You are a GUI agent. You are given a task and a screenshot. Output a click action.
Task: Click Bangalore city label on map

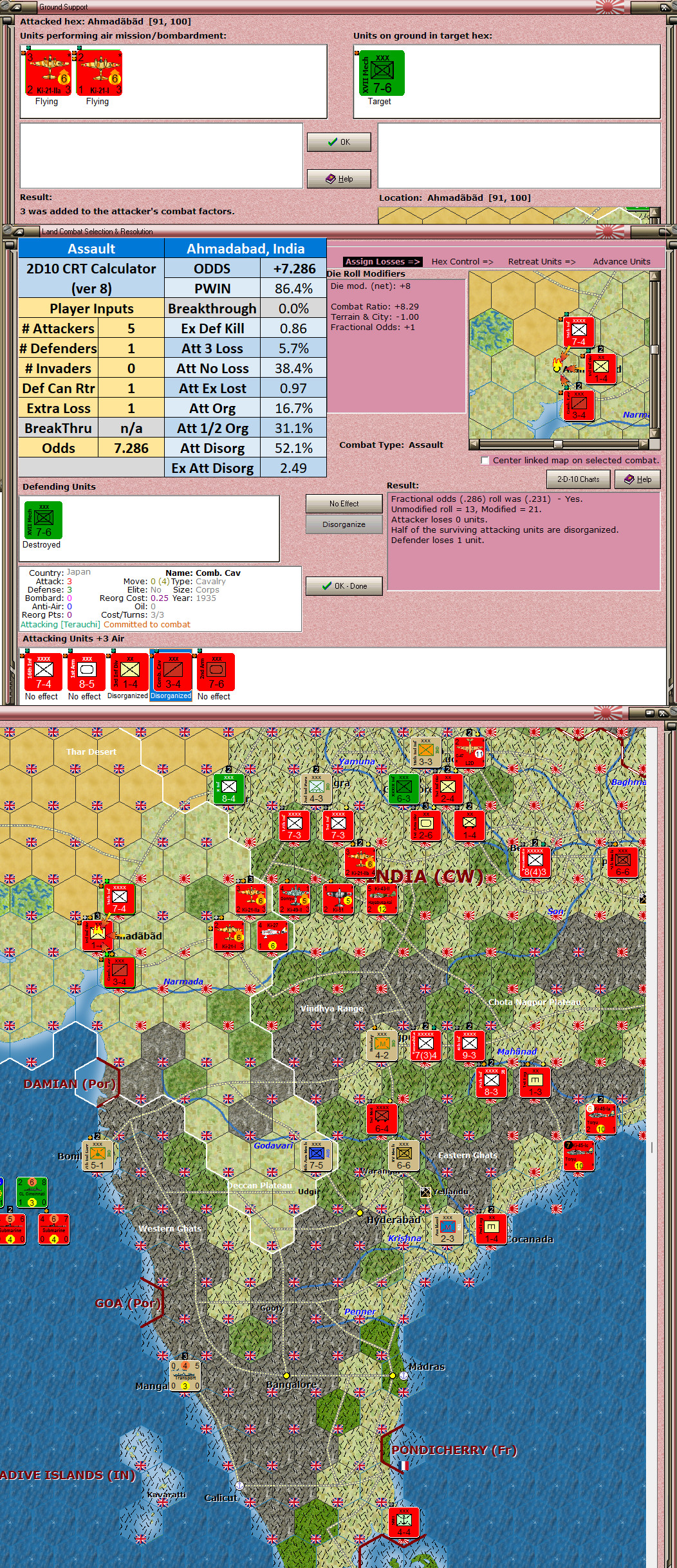291,1385
